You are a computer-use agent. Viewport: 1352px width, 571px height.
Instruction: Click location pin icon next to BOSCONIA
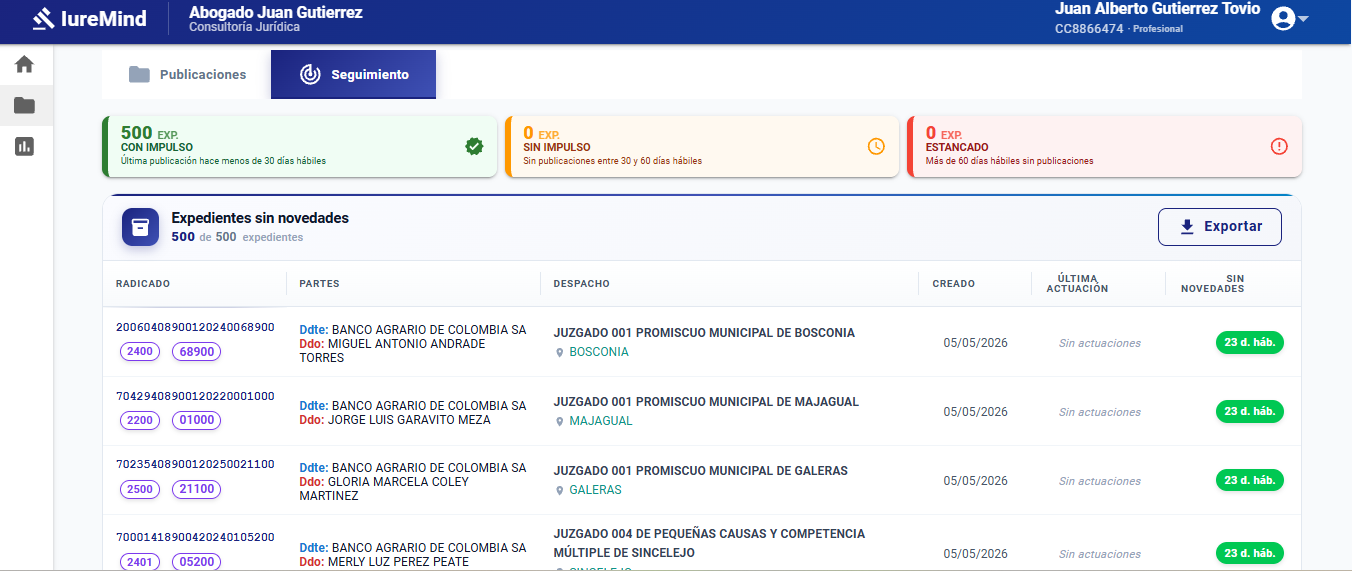(560, 353)
